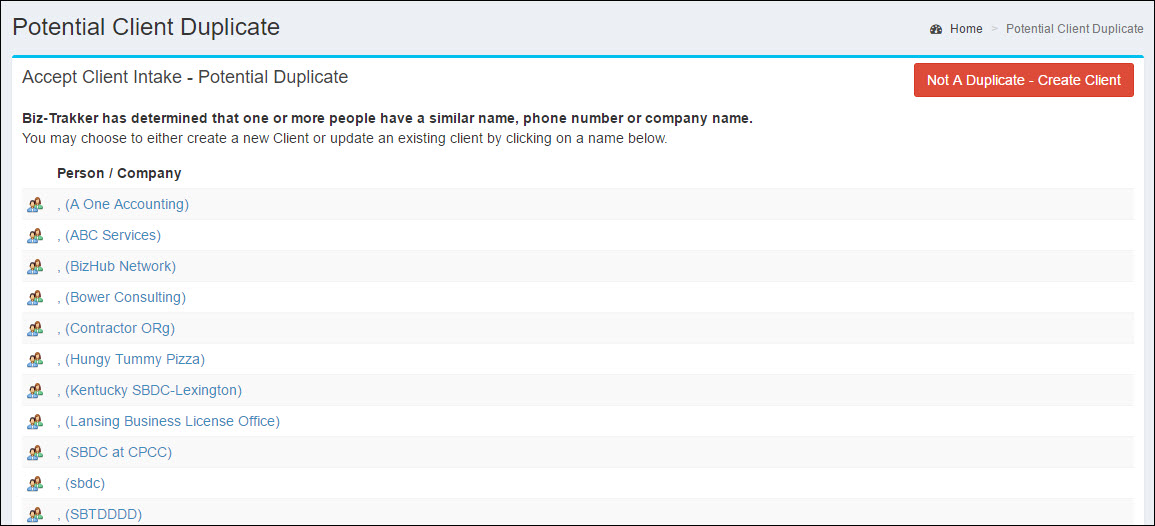Open the lowercase sbdc entry
Screen dimensions: 1155x526
point(81,483)
